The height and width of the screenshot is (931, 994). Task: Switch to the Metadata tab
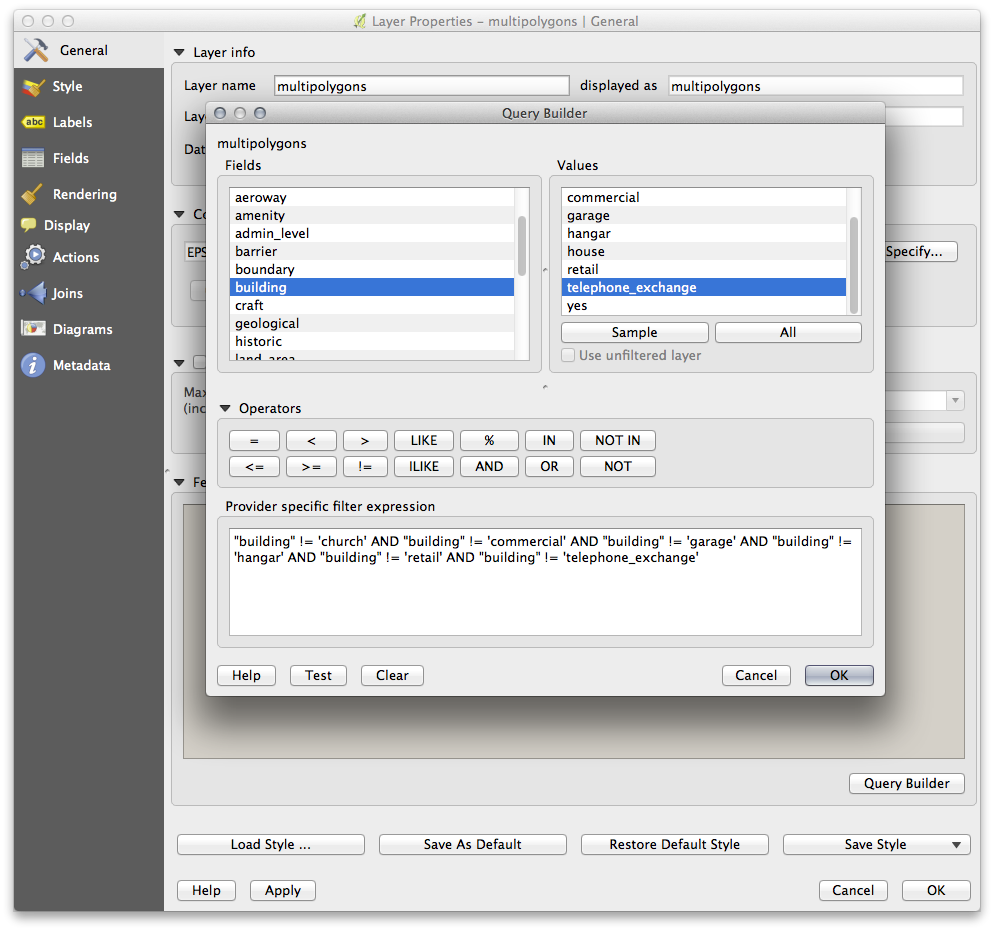click(81, 365)
